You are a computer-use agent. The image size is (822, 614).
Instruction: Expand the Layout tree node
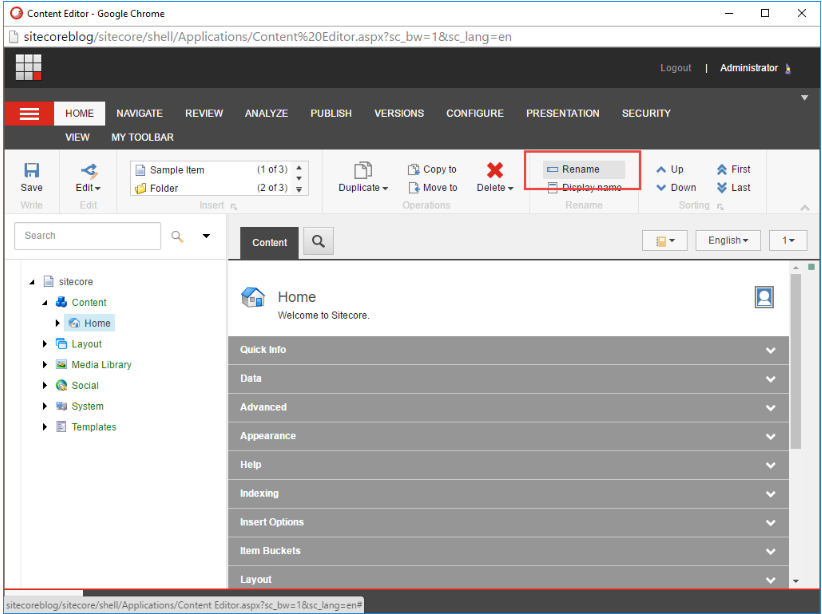point(45,344)
